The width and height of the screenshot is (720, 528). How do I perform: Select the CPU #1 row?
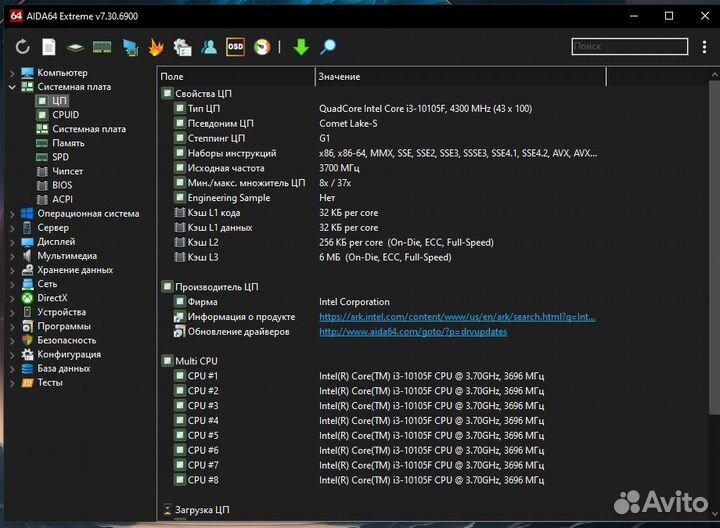[x=203, y=376]
